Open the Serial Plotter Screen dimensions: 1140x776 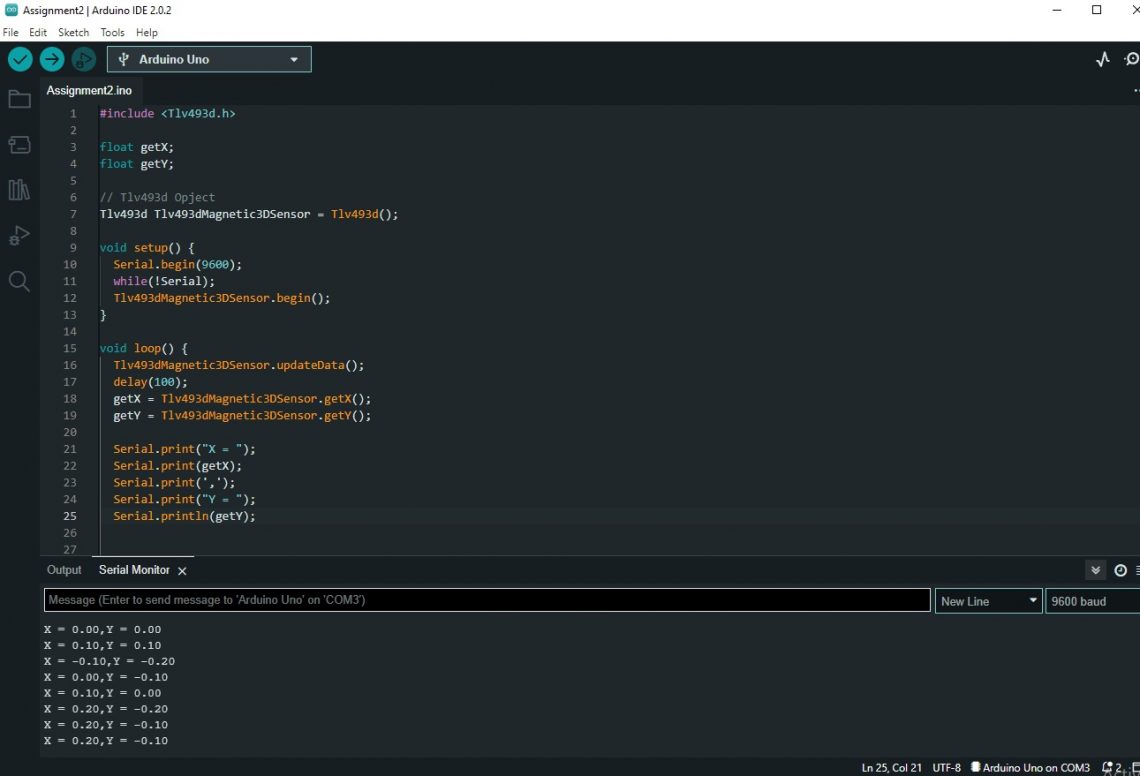point(1103,60)
